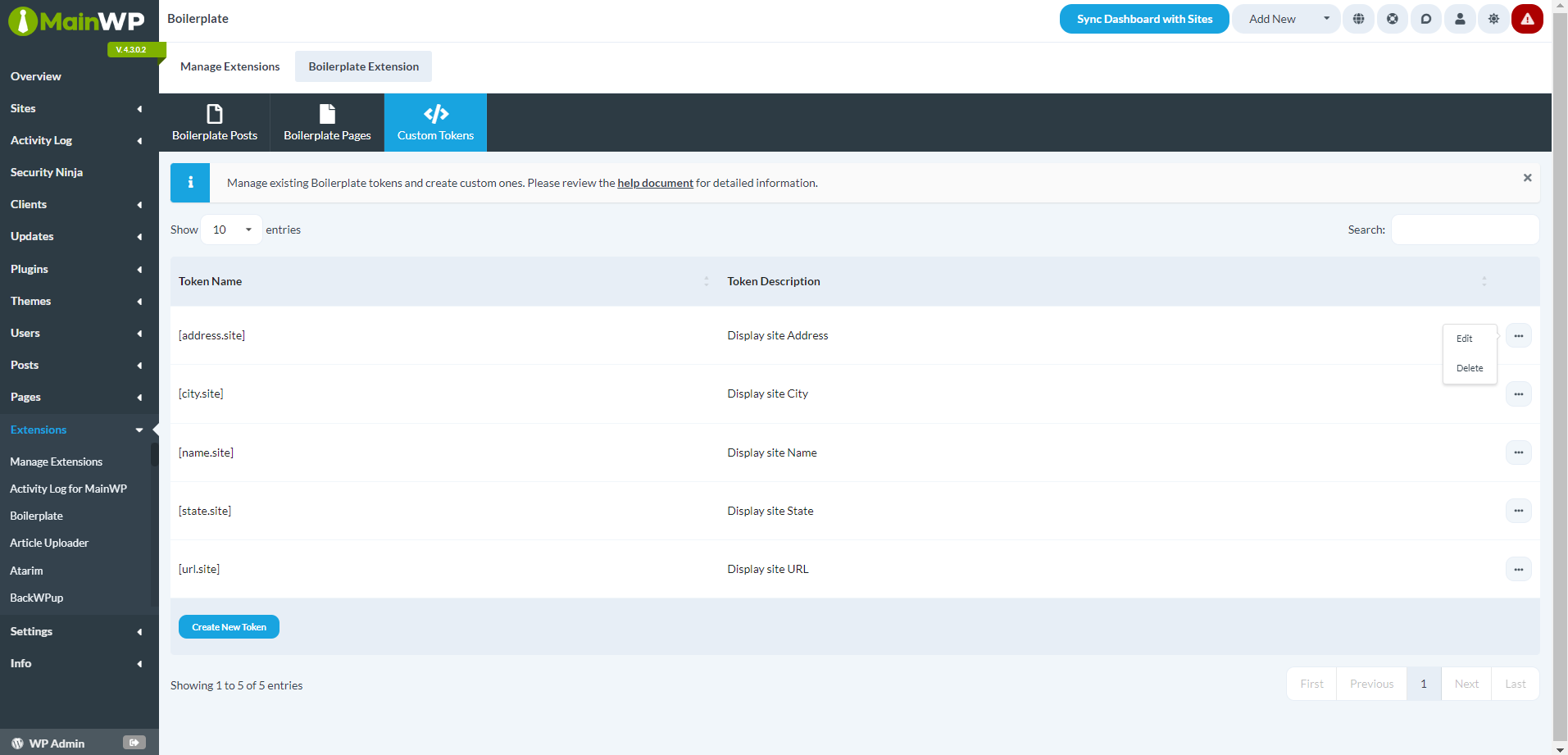Click the First pagination button
The height and width of the screenshot is (755, 1568).
[x=1311, y=684]
